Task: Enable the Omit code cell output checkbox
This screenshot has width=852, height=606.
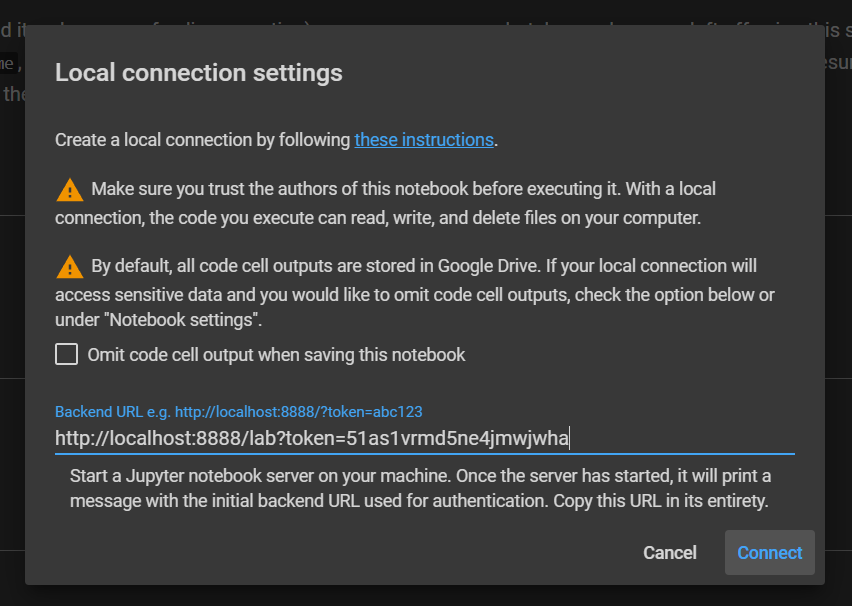Action: tap(67, 354)
